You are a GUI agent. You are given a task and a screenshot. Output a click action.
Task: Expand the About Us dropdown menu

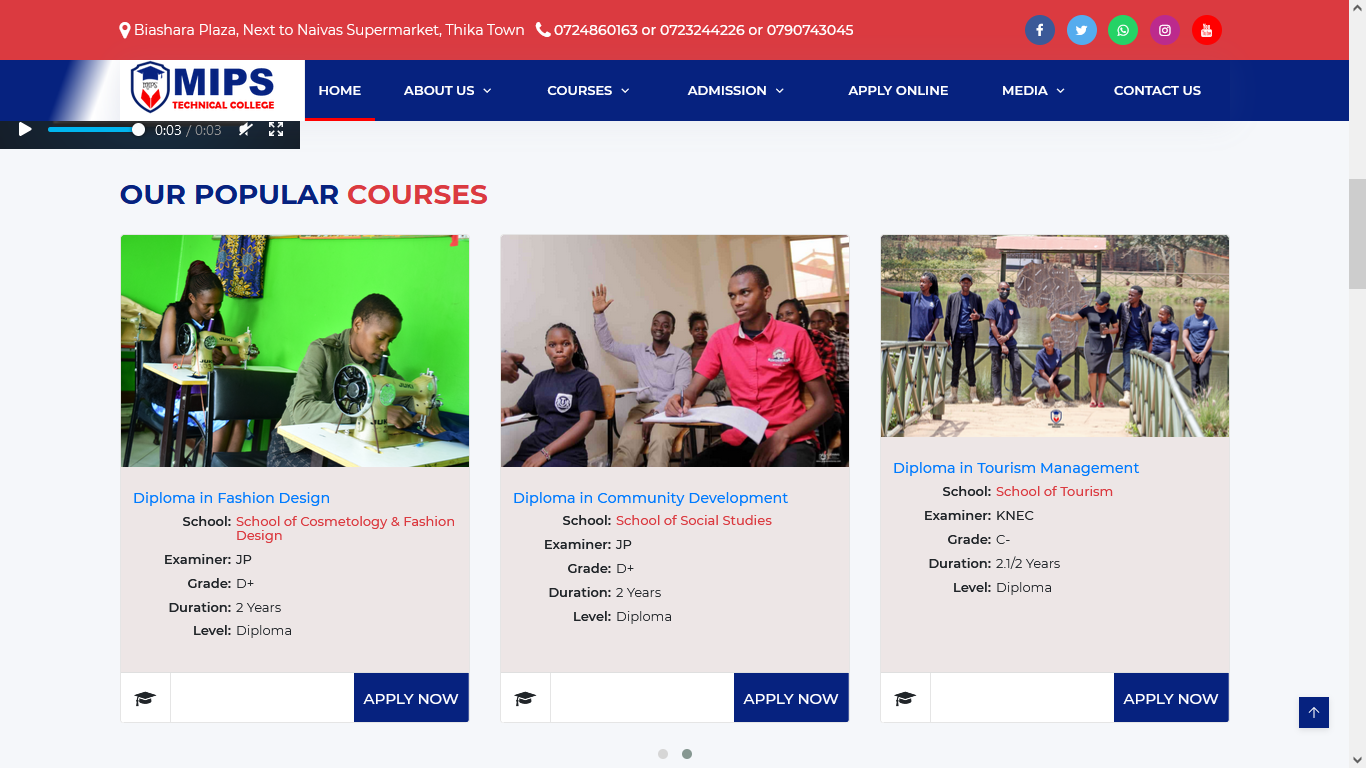pos(447,90)
